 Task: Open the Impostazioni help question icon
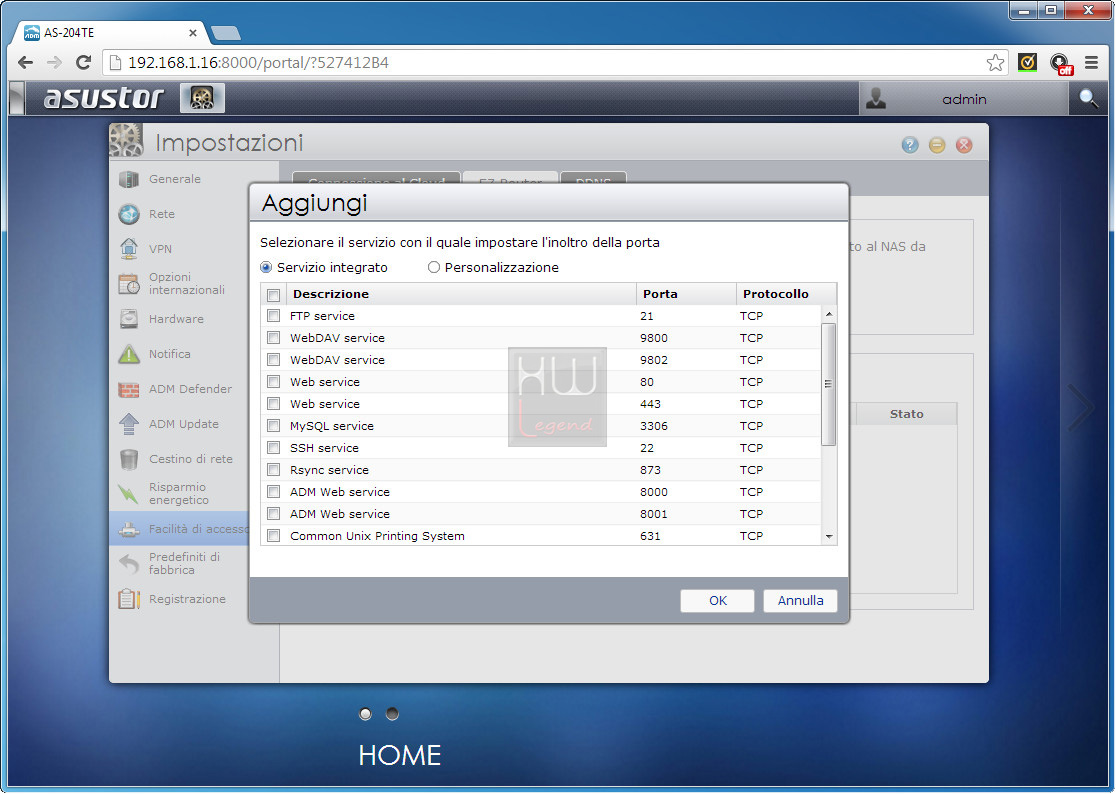pyautogui.click(x=910, y=145)
